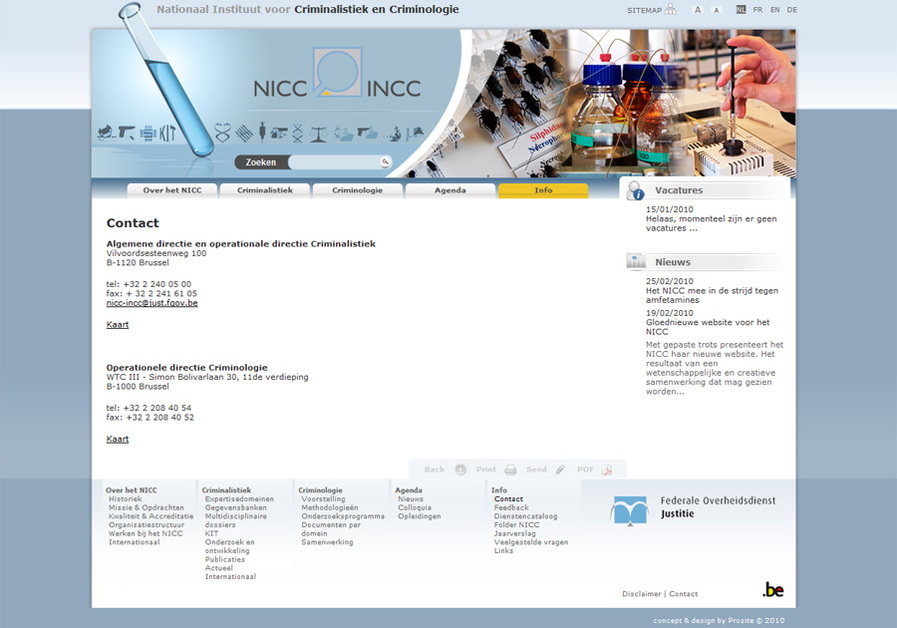
Task: Open Missie & Opdrachten footer link
Action: pyautogui.click(x=146, y=508)
